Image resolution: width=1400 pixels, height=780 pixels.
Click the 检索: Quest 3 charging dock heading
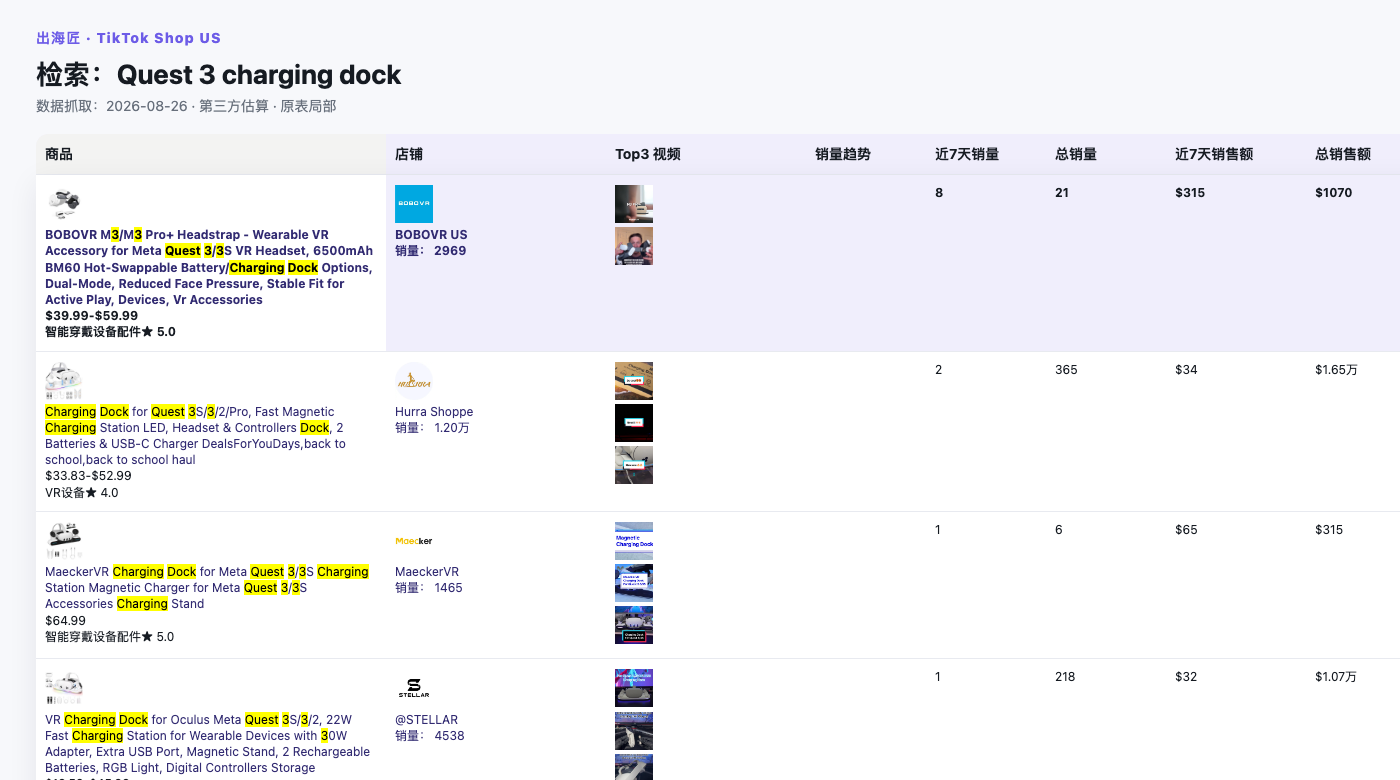pyautogui.click(x=219, y=75)
